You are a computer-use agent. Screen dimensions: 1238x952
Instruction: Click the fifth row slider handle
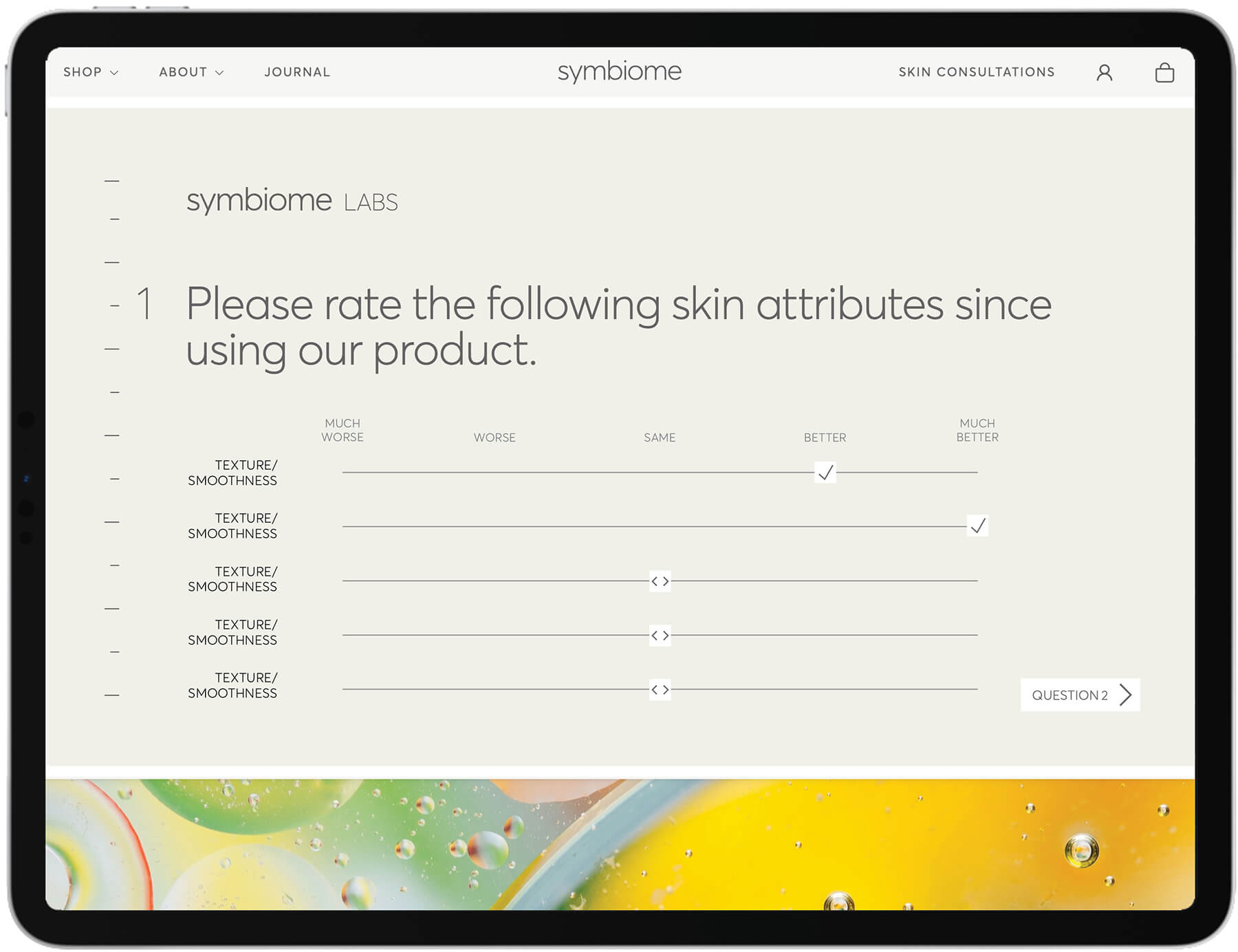(x=660, y=689)
